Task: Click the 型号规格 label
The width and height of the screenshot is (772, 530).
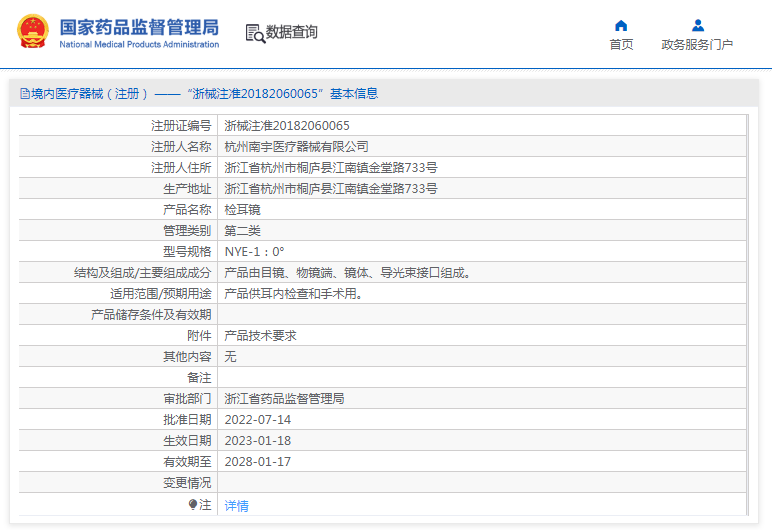Action: 187,252
